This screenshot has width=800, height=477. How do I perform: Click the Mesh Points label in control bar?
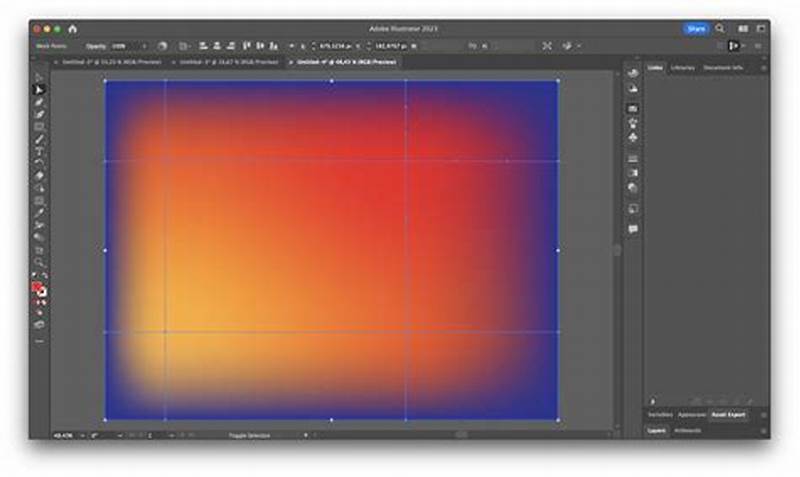tap(51, 46)
